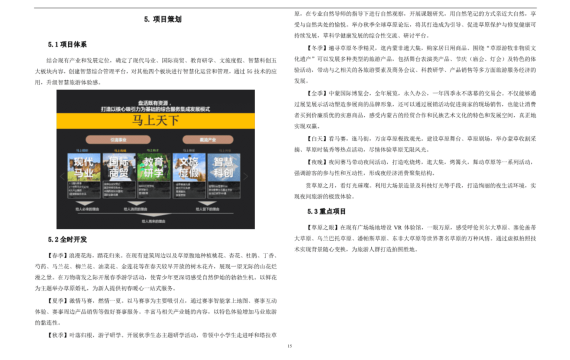
Task: Click the left carousel arrow in diagram
Action: (x=62, y=176)
